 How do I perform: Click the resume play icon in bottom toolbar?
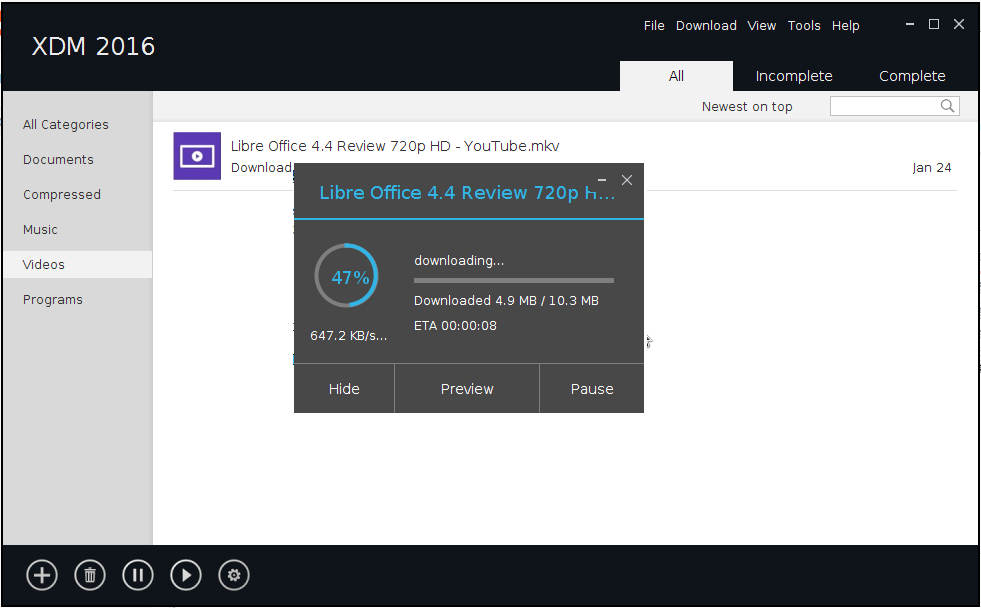pos(186,575)
